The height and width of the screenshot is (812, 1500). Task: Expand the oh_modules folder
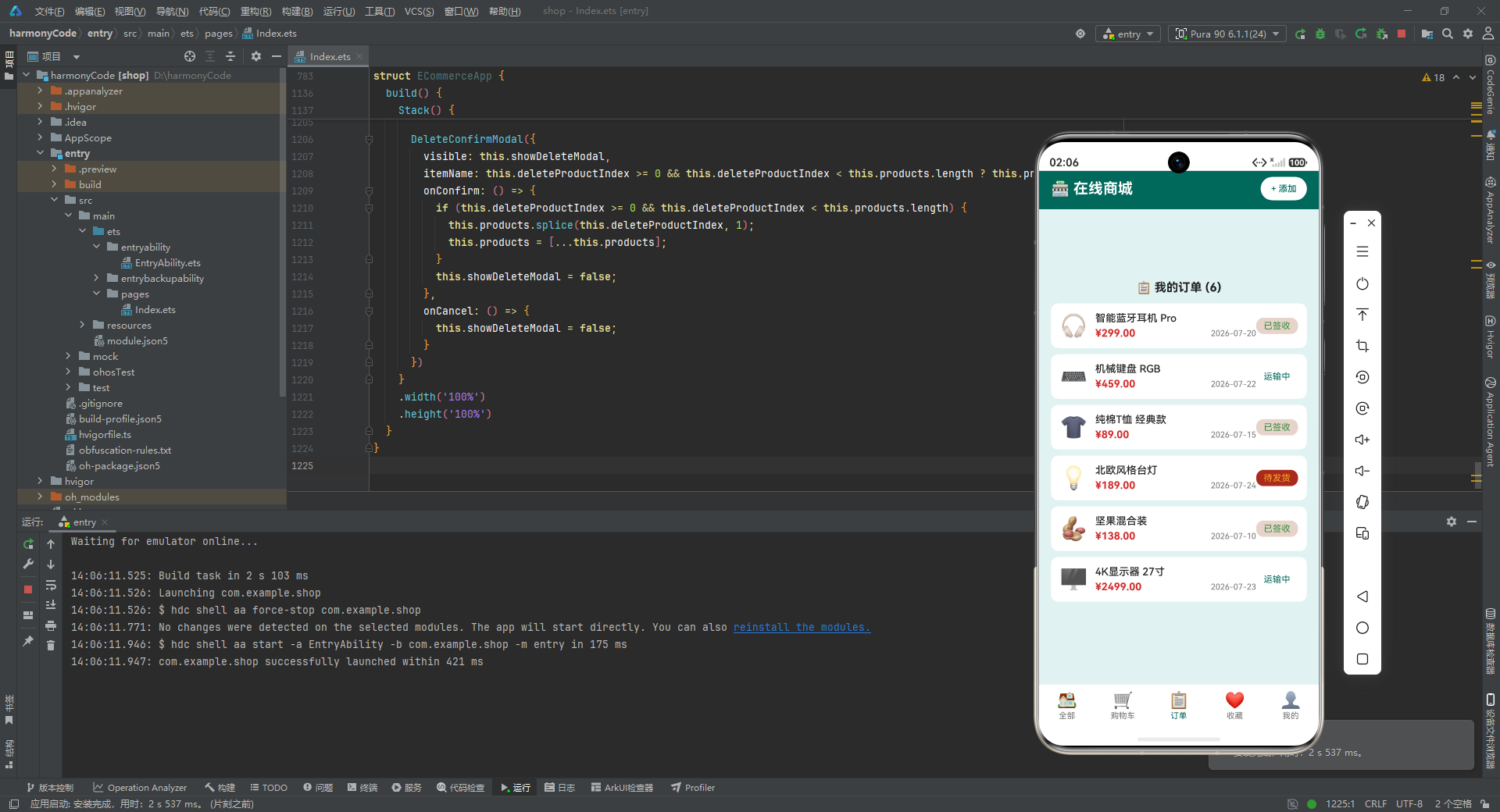pos(40,497)
